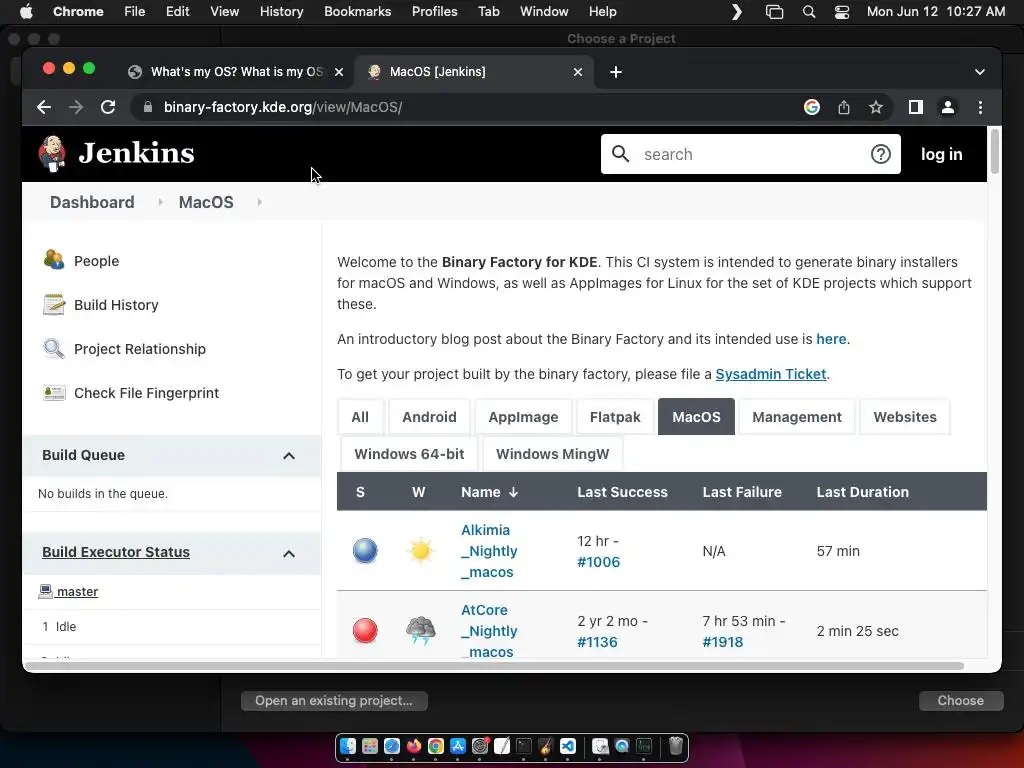The image size is (1024, 768).
Task: Open a new tab with plus button
Action: point(616,72)
